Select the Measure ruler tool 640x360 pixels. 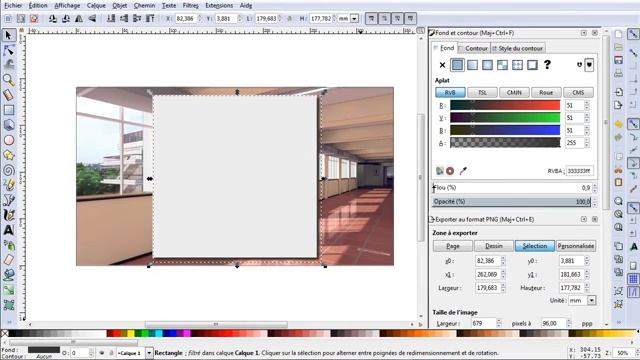pos(9,95)
